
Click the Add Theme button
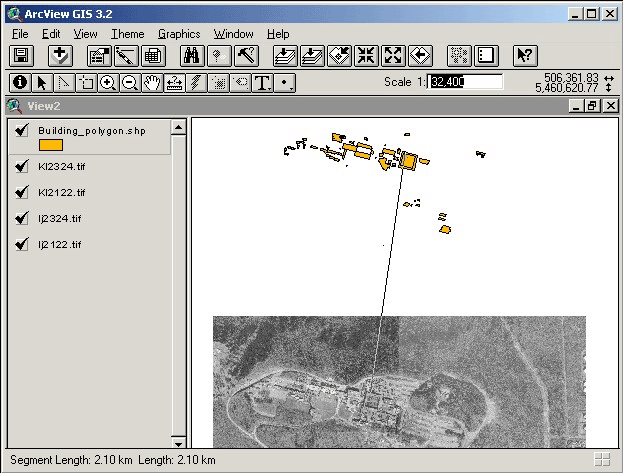[62, 56]
